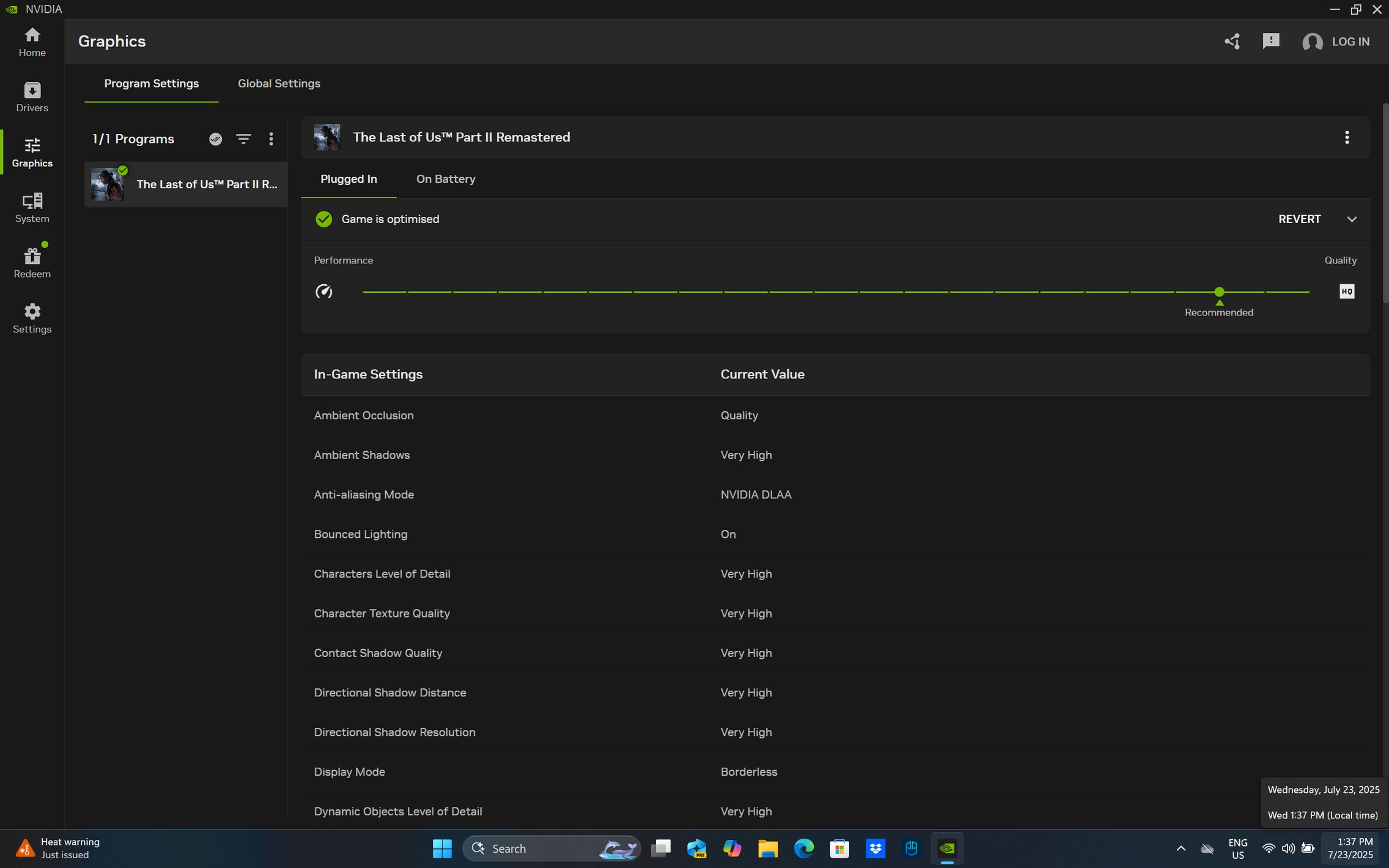Open the feedback icon in header
Image resolution: width=1389 pixels, height=868 pixels.
pyautogui.click(x=1270, y=42)
